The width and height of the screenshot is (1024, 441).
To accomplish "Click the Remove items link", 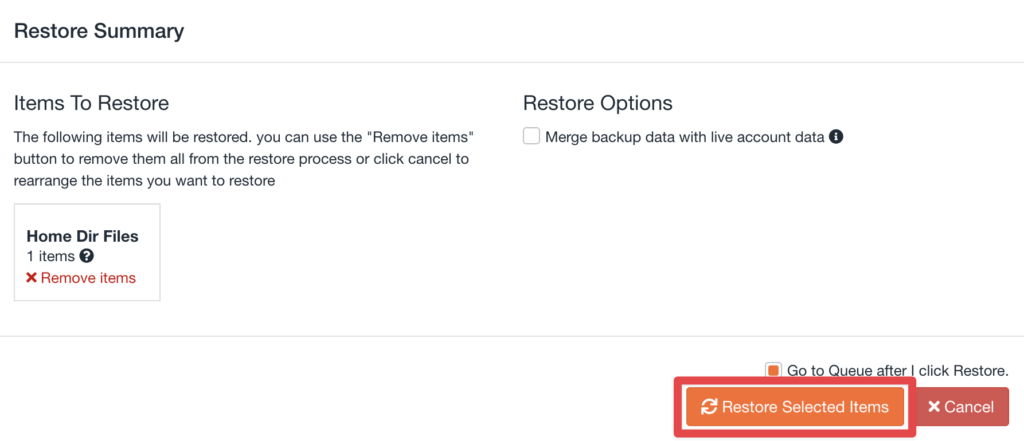I will [x=88, y=277].
